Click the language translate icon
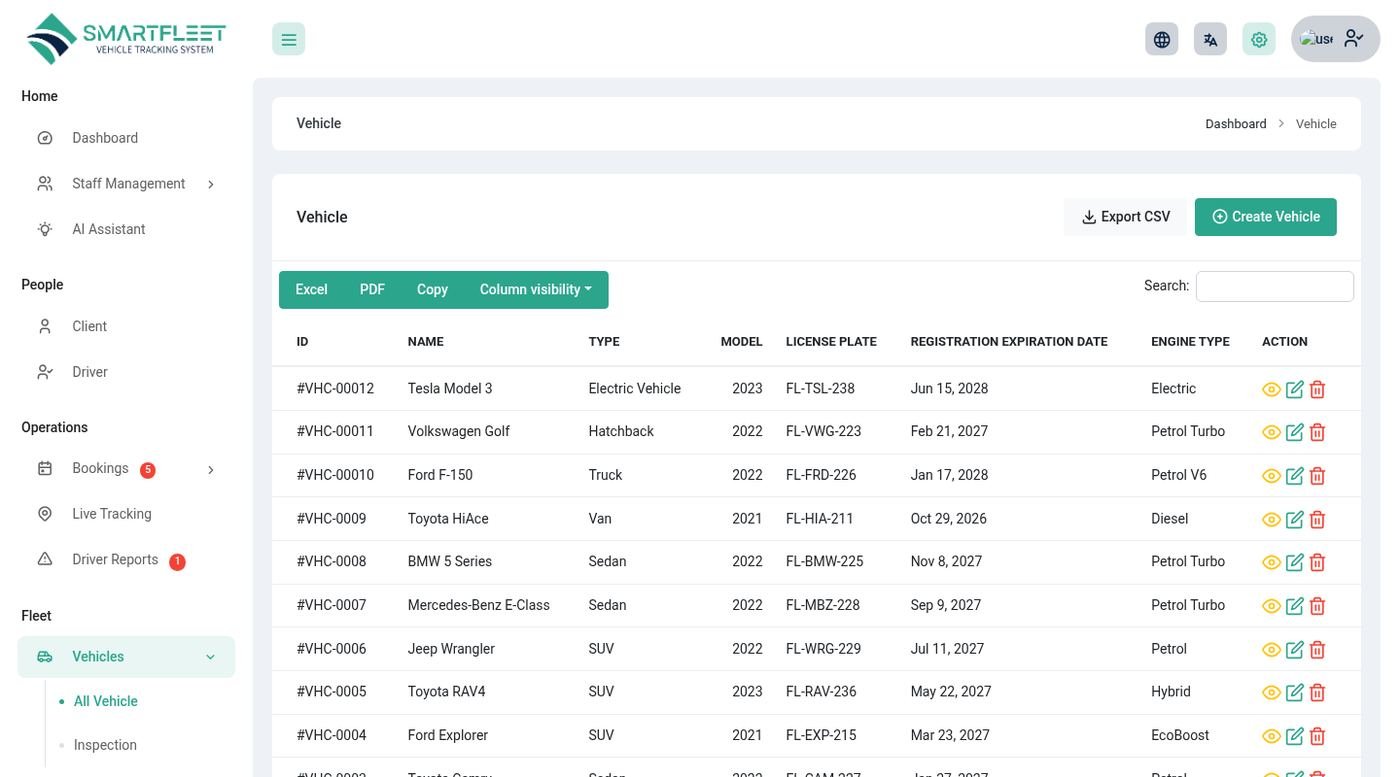This screenshot has width=1400, height=777. click(x=1210, y=39)
